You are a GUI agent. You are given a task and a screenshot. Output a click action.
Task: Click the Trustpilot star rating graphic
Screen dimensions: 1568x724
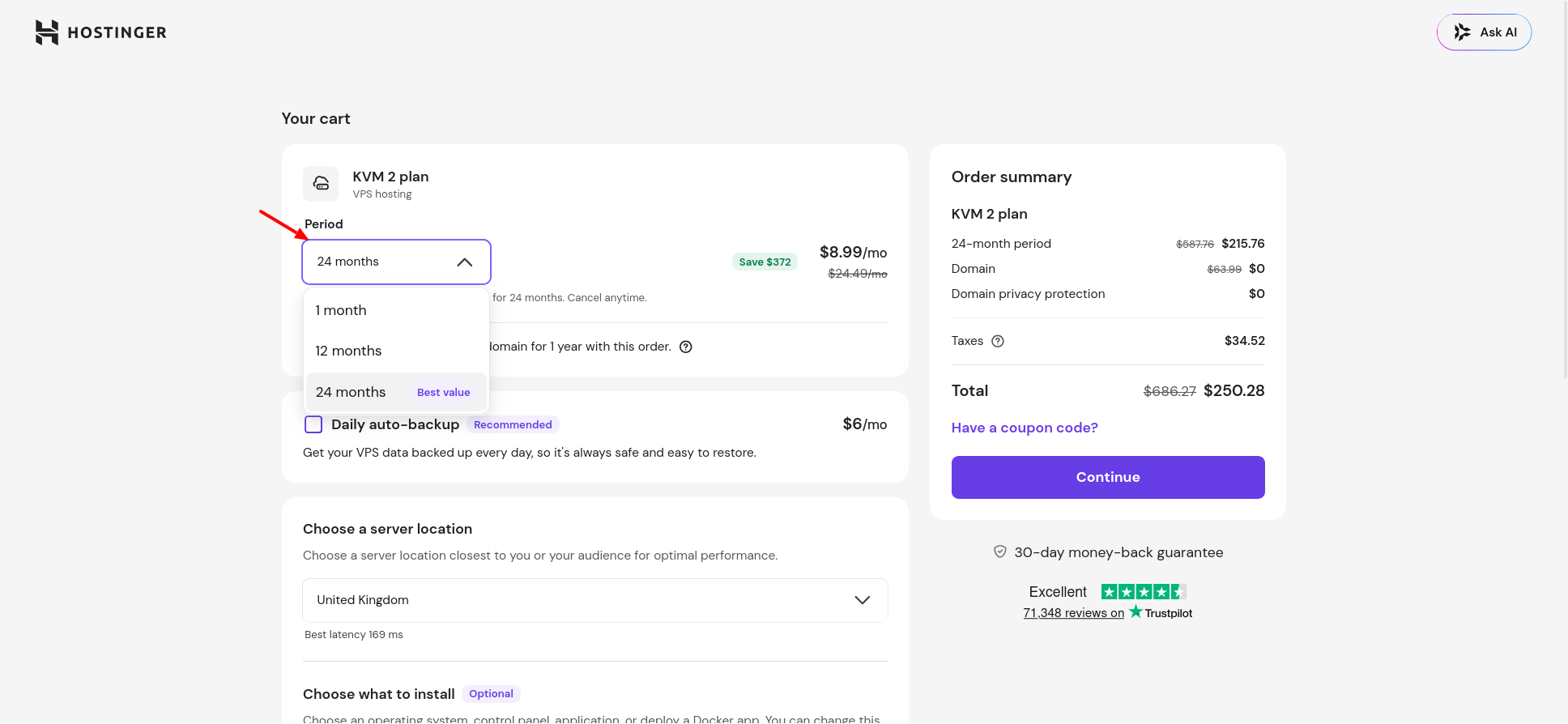tap(1144, 592)
